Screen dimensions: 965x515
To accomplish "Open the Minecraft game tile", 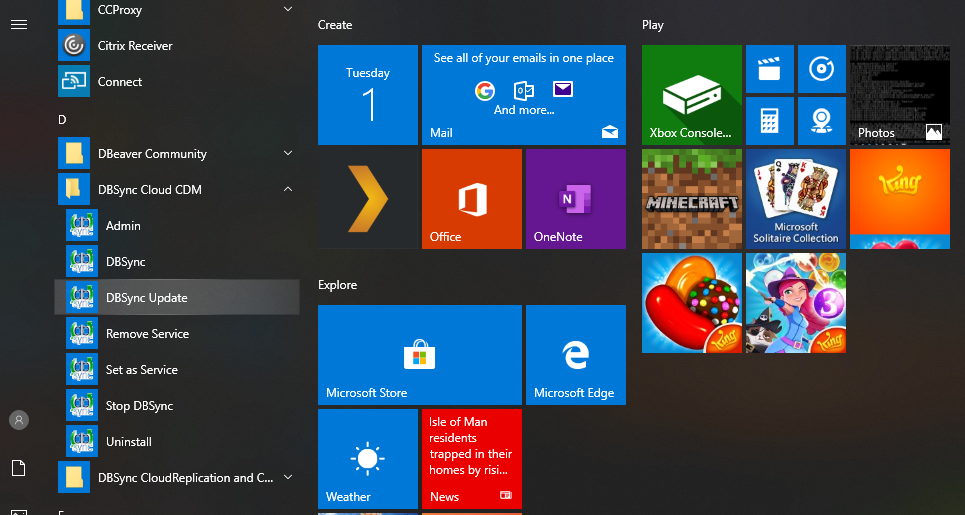I will tap(692, 199).
